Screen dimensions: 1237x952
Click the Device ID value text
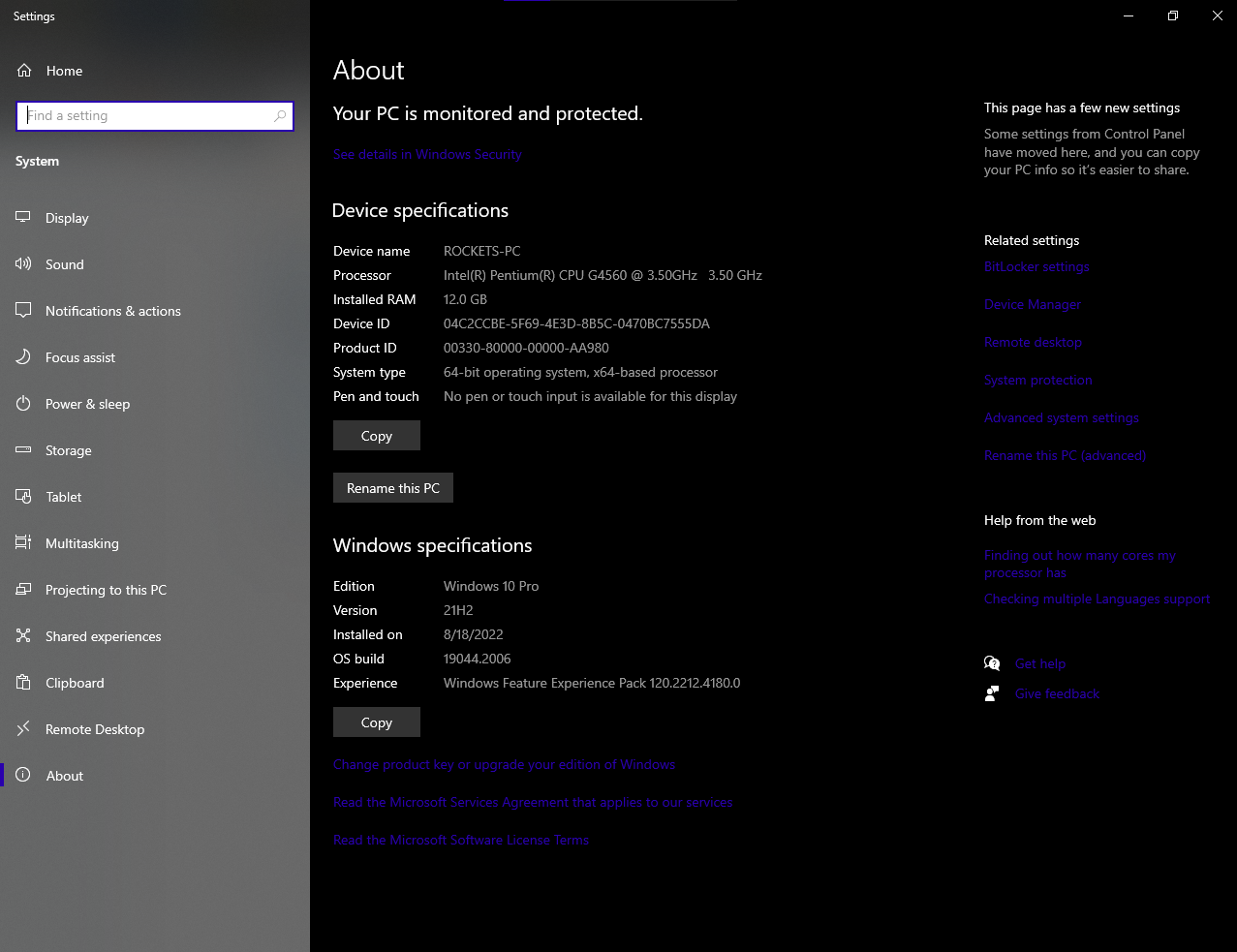click(x=576, y=323)
